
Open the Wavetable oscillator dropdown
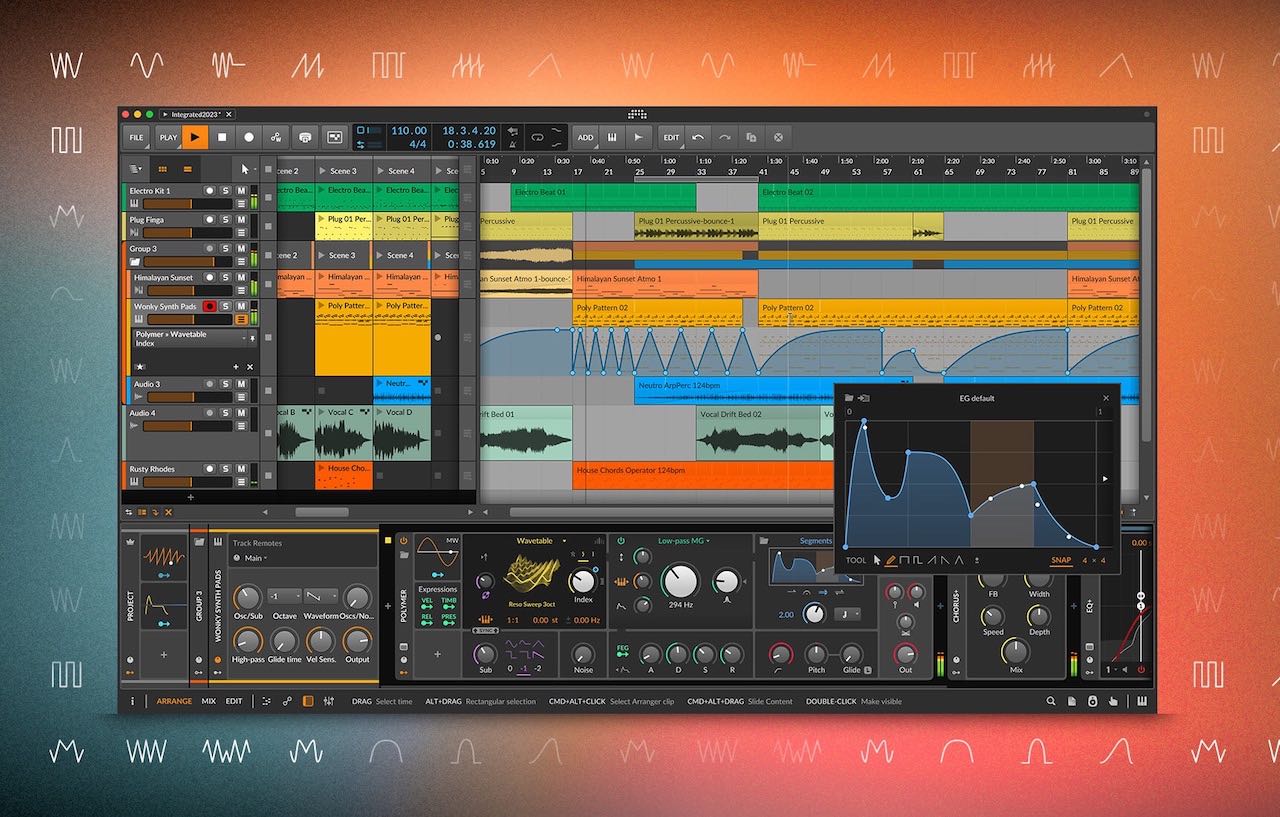pyautogui.click(x=541, y=541)
